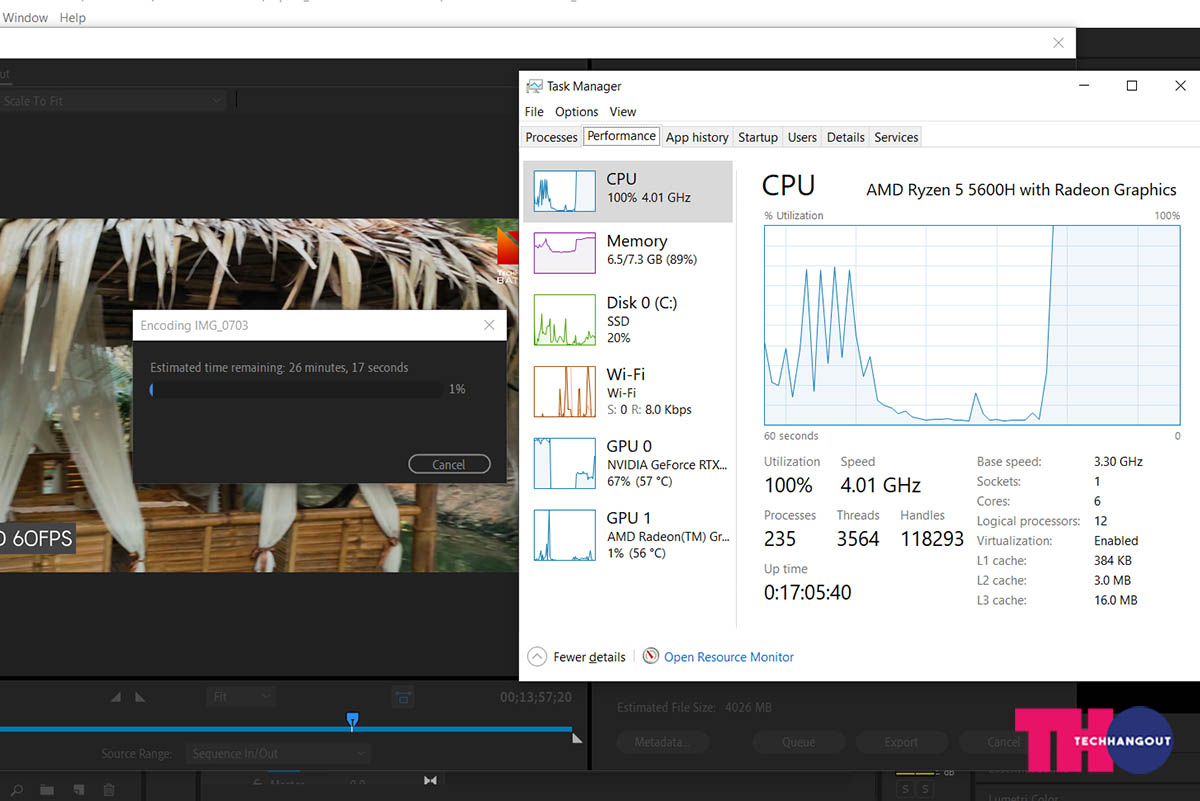Click the Threads count '3564'
This screenshot has height=801, width=1200.
pyautogui.click(x=858, y=539)
